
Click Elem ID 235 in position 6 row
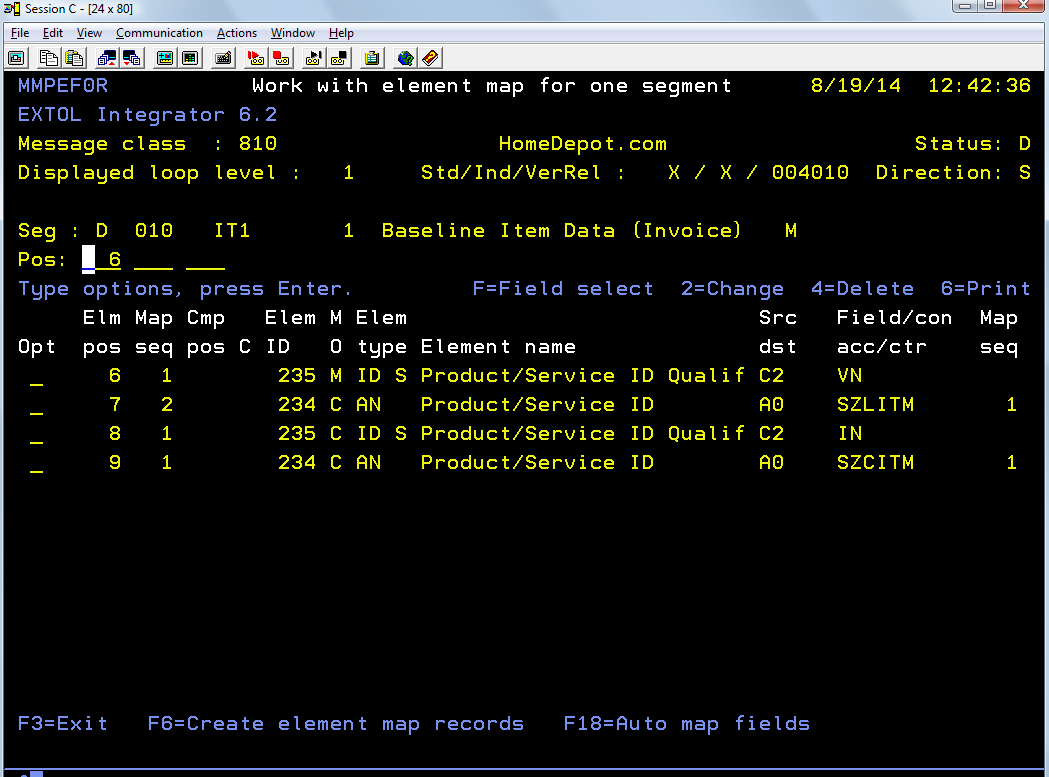click(x=296, y=375)
